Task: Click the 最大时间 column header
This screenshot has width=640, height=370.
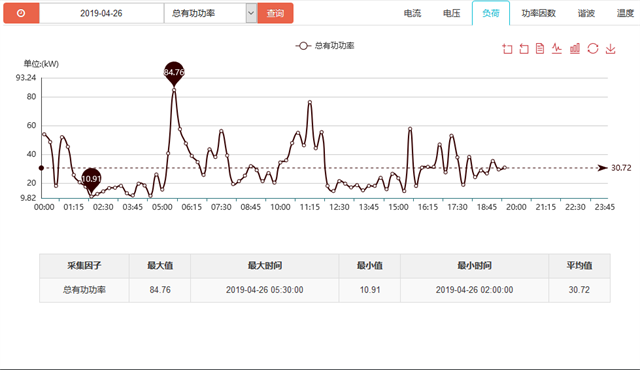Action: [x=264, y=266]
